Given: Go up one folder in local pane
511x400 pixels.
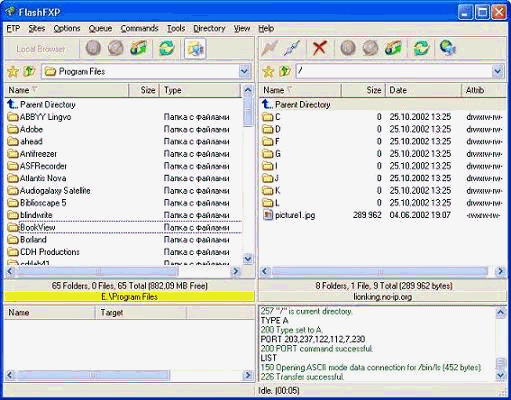Looking at the screenshot, I should (x=29, y=71).
